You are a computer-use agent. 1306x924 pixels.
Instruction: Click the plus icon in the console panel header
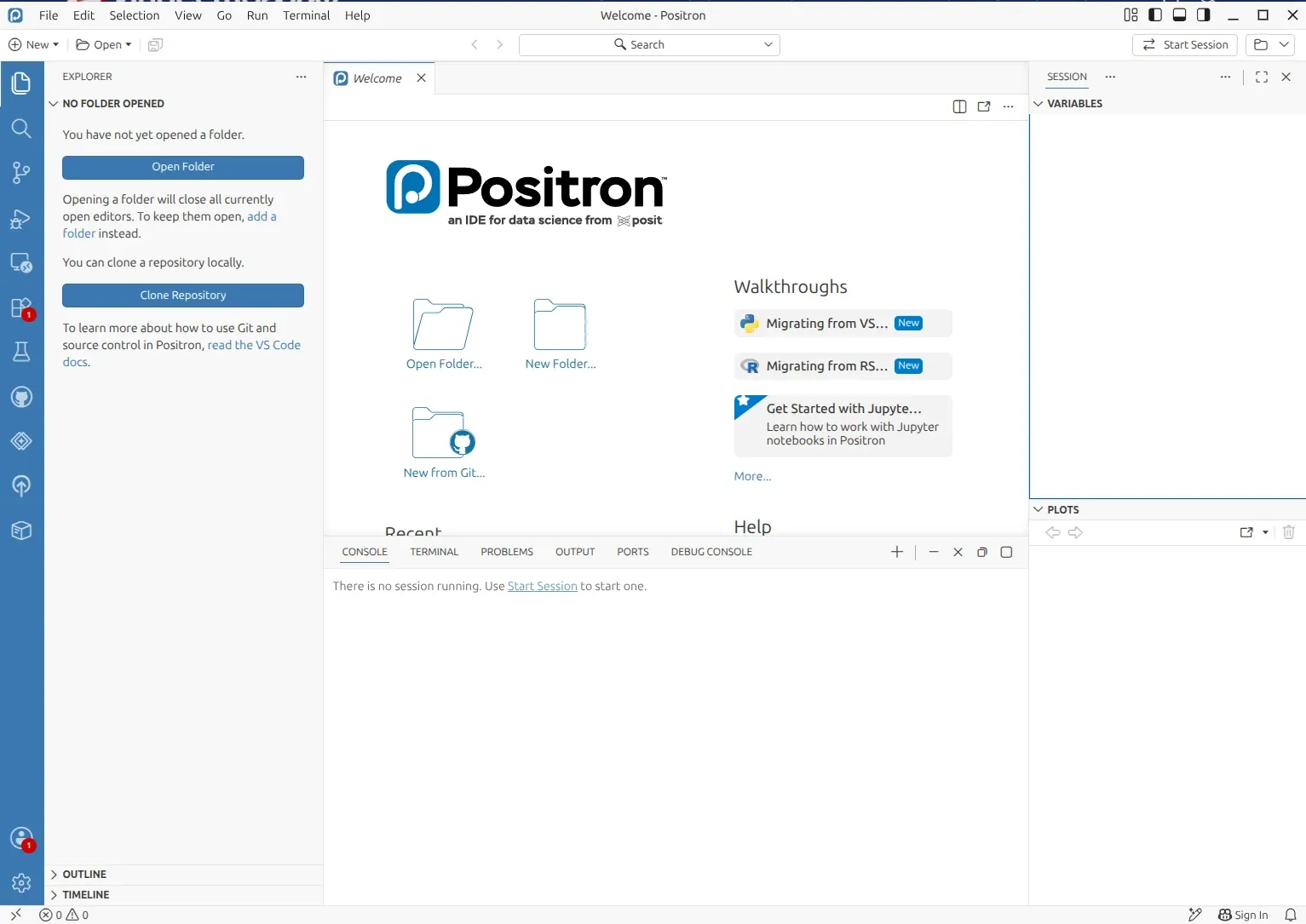pyautogui.click(x=897, y=552)
